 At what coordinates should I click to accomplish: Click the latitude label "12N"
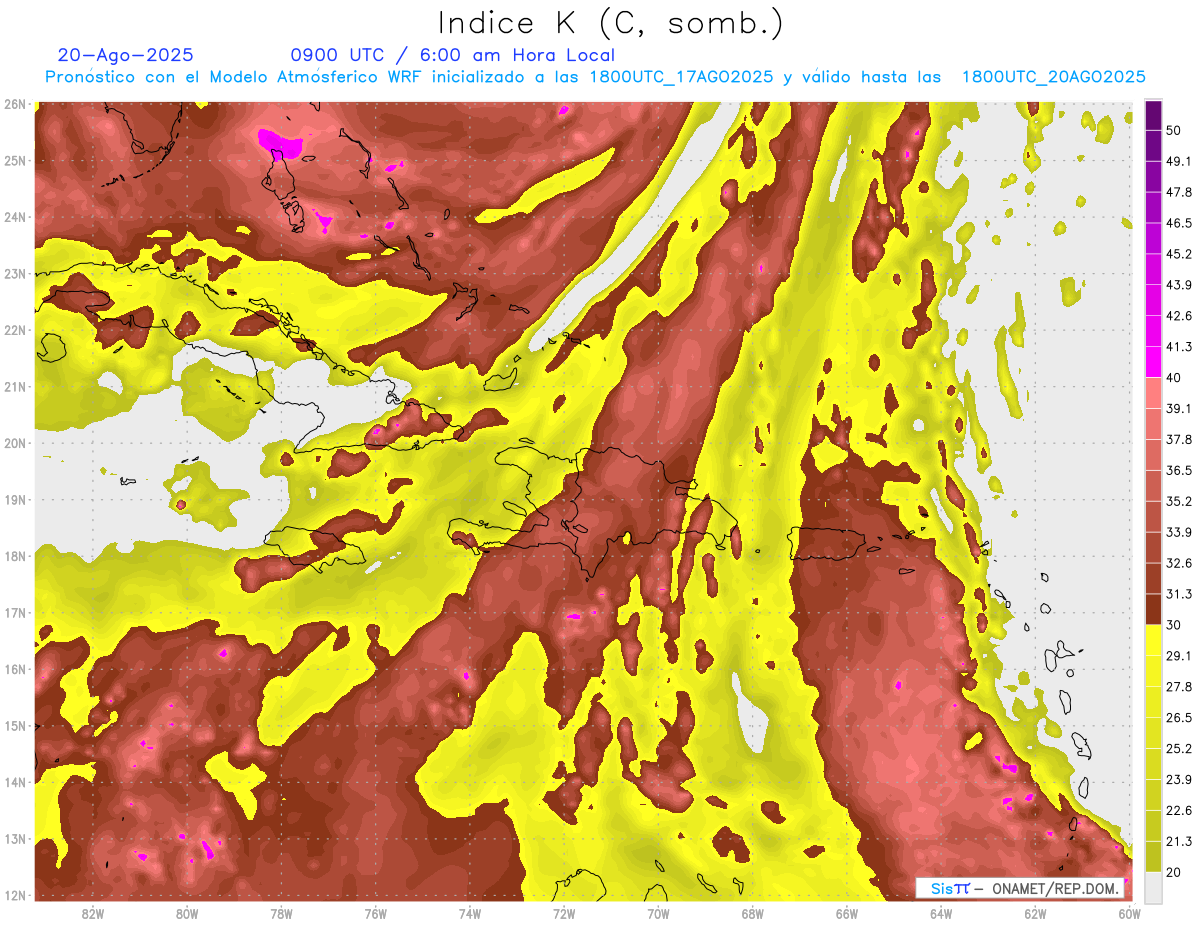coord(15,895)
